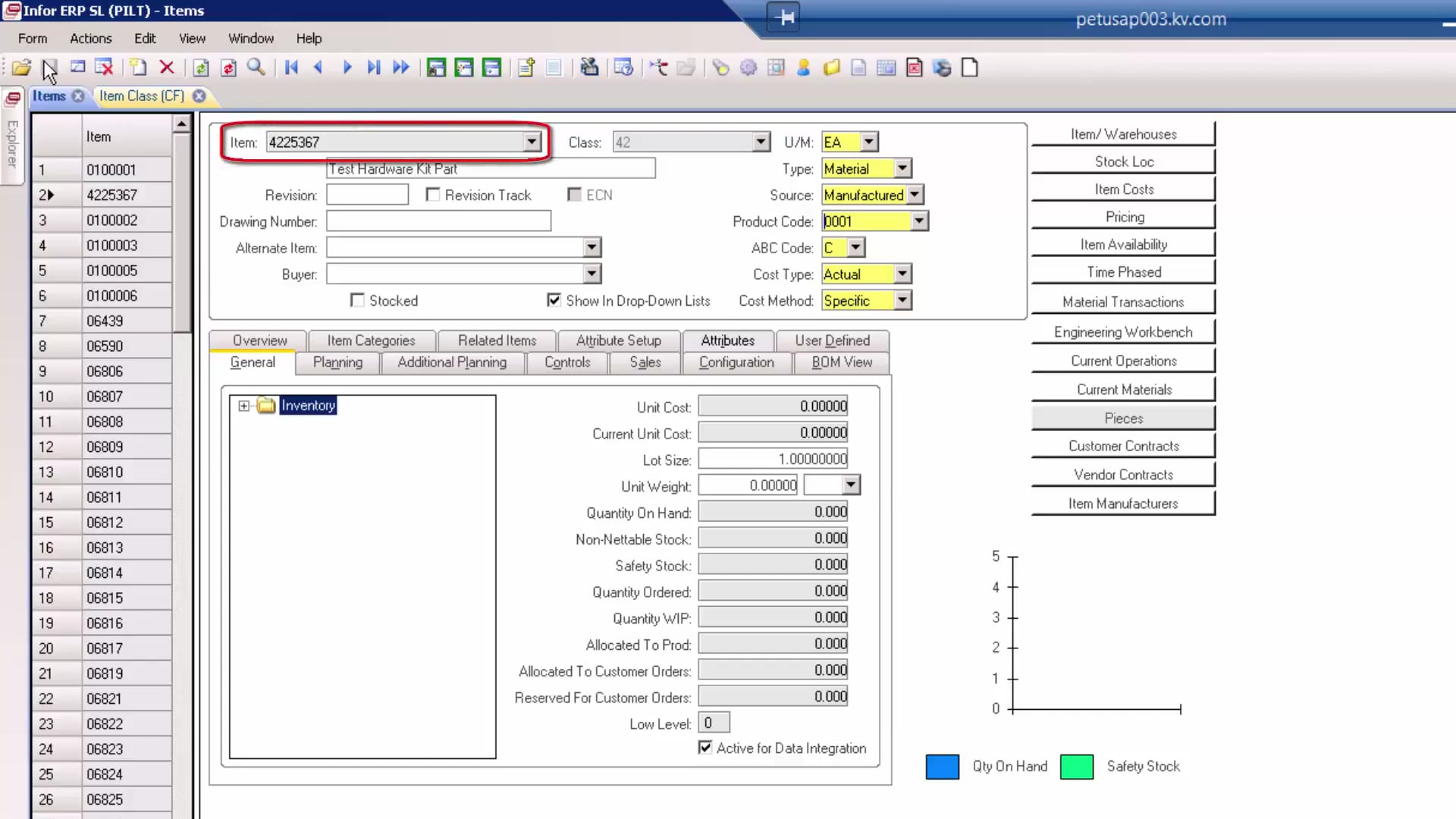1456x819 pixels.
Task: Switch to the Planning tab
Action: 337,362
